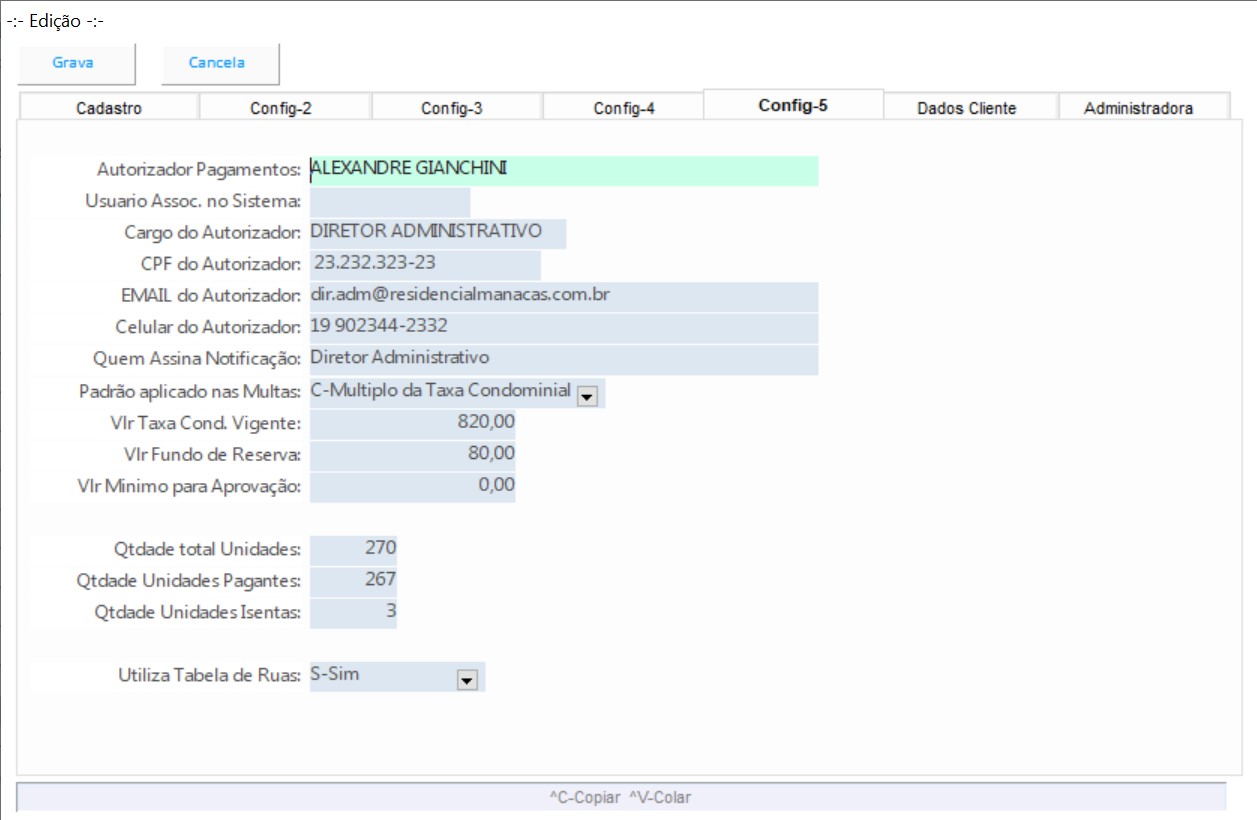Image resolution: width=1257 pixels, height=820 pixels.
Task: Focus the empty Usuario Assoc. no Sistema field
Action: click(389, 202)
